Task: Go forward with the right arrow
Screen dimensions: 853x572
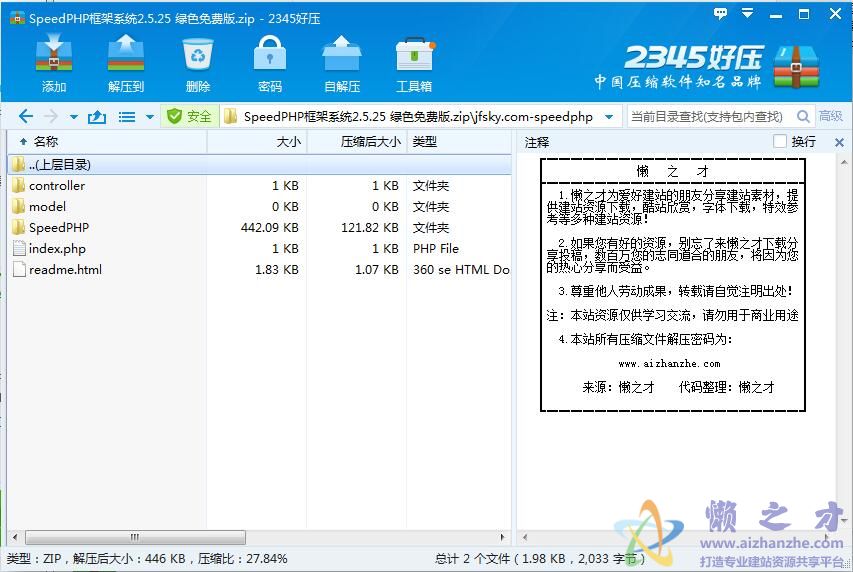Action: coord(51,116)
